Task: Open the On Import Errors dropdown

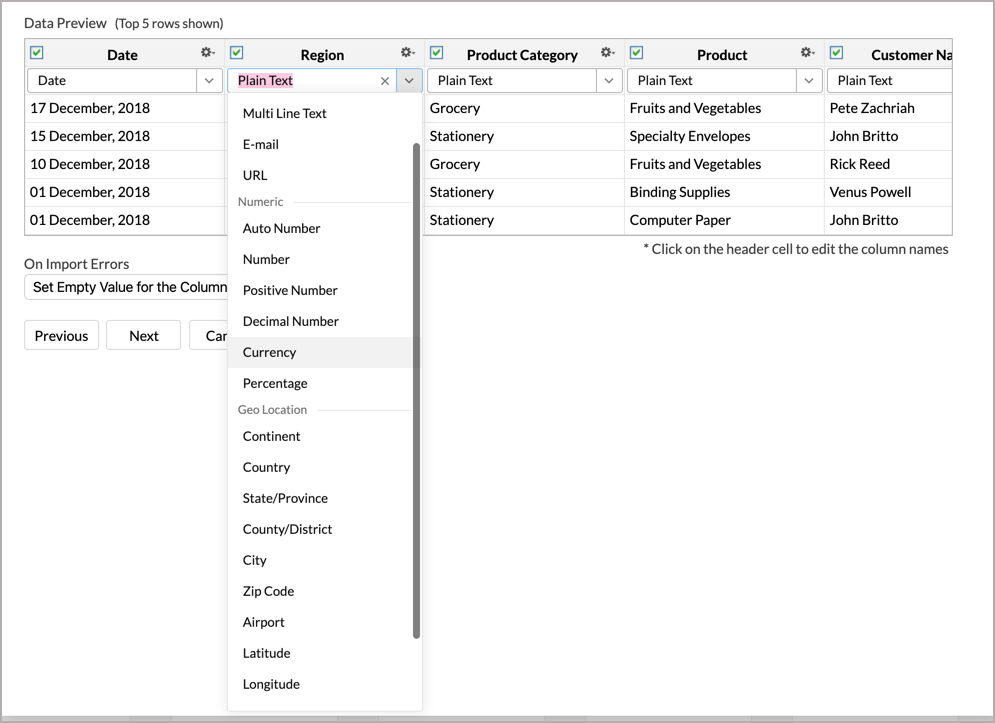Action: click(x=126, y=287)
